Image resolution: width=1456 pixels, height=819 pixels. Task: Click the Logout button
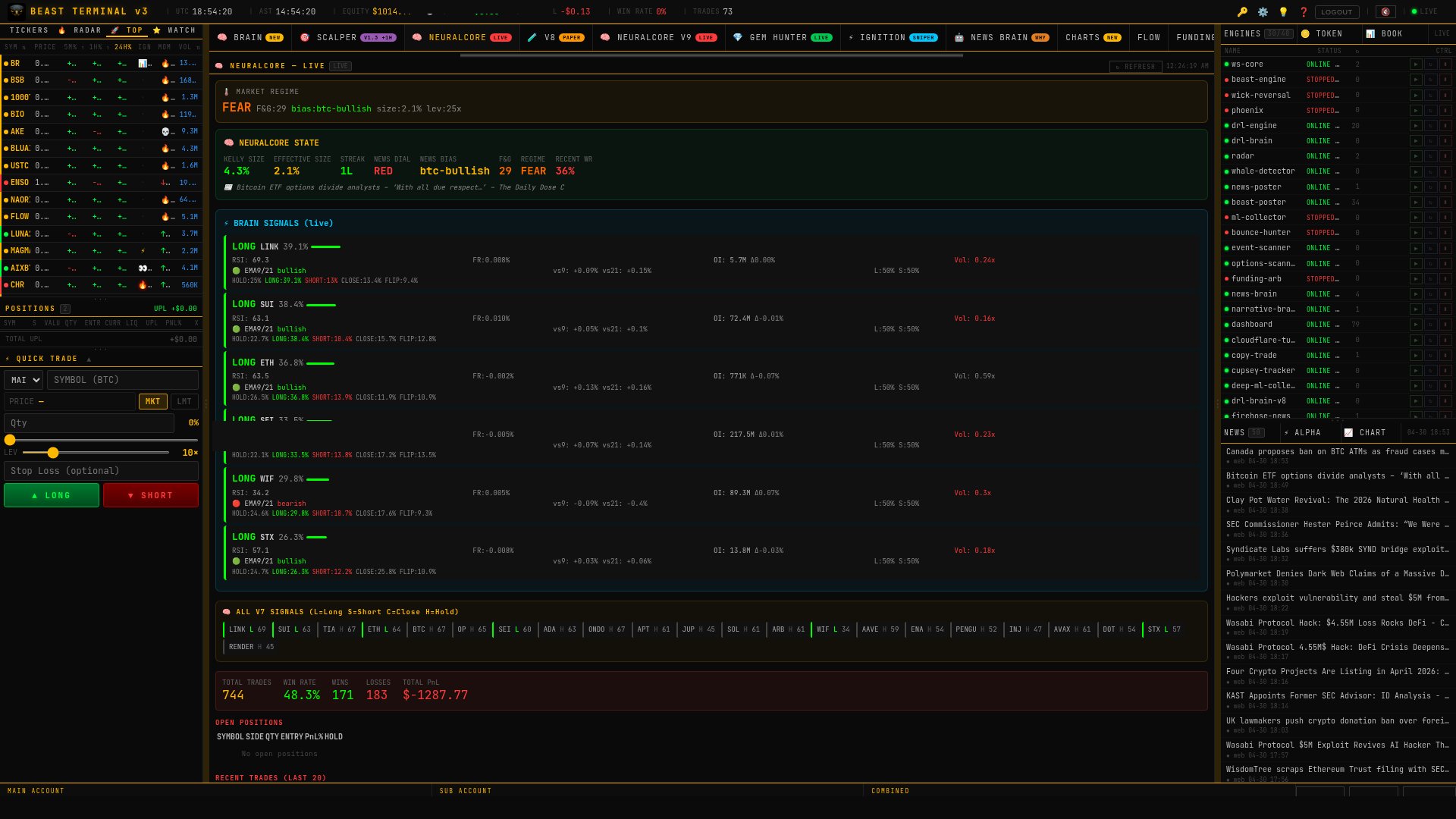point(1336,12)
